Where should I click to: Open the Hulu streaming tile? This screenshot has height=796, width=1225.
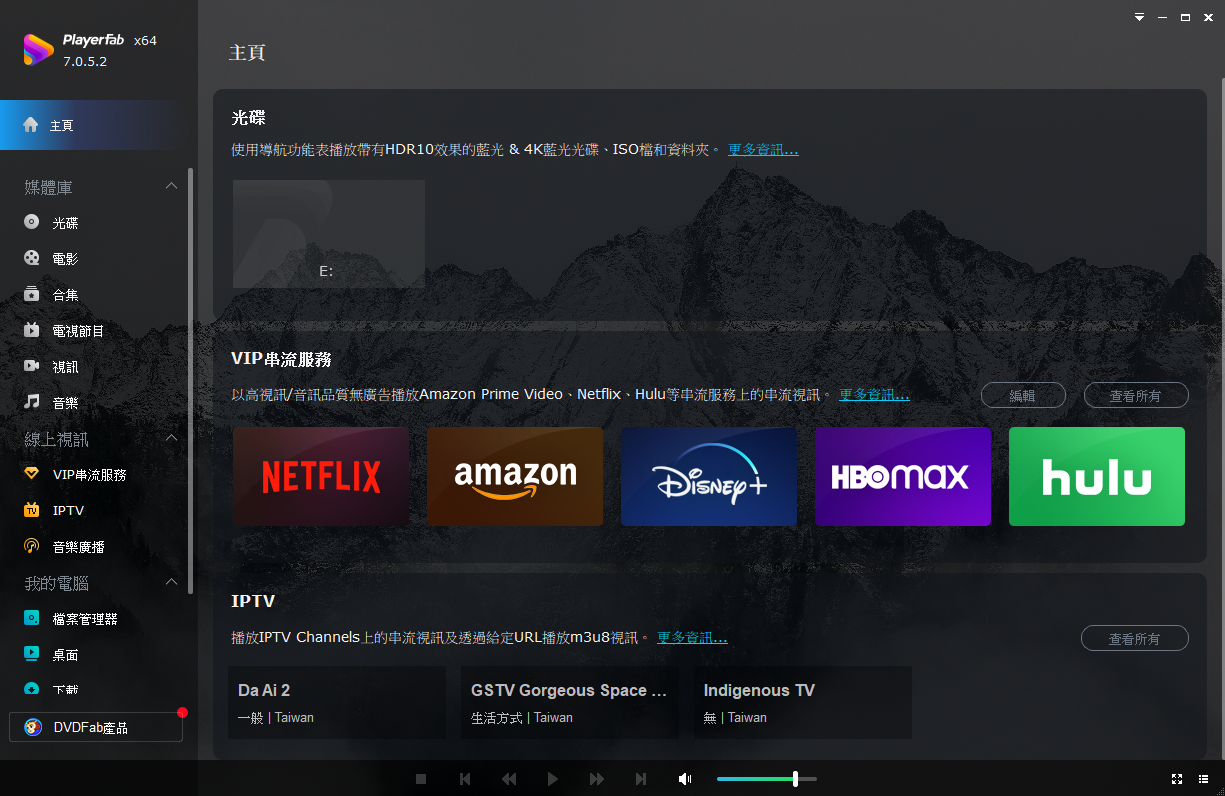click(1097, 476)
